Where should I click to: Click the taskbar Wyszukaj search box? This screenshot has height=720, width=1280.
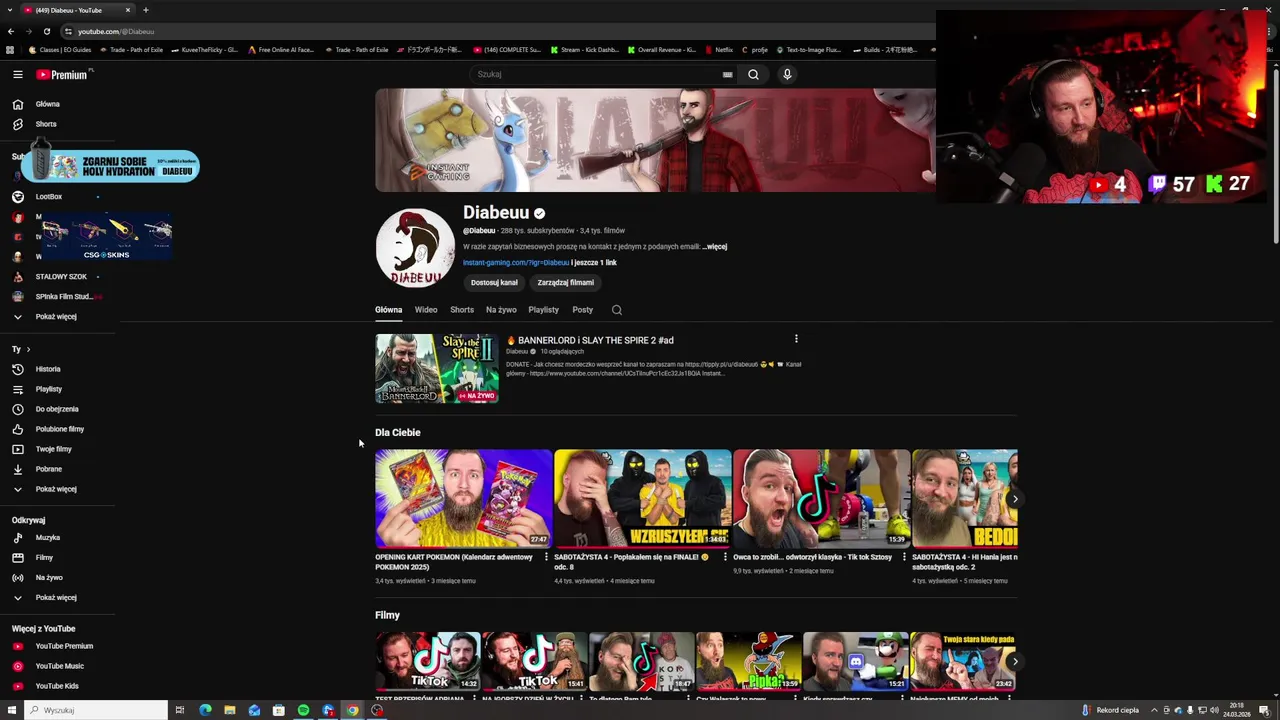[95, 710]
